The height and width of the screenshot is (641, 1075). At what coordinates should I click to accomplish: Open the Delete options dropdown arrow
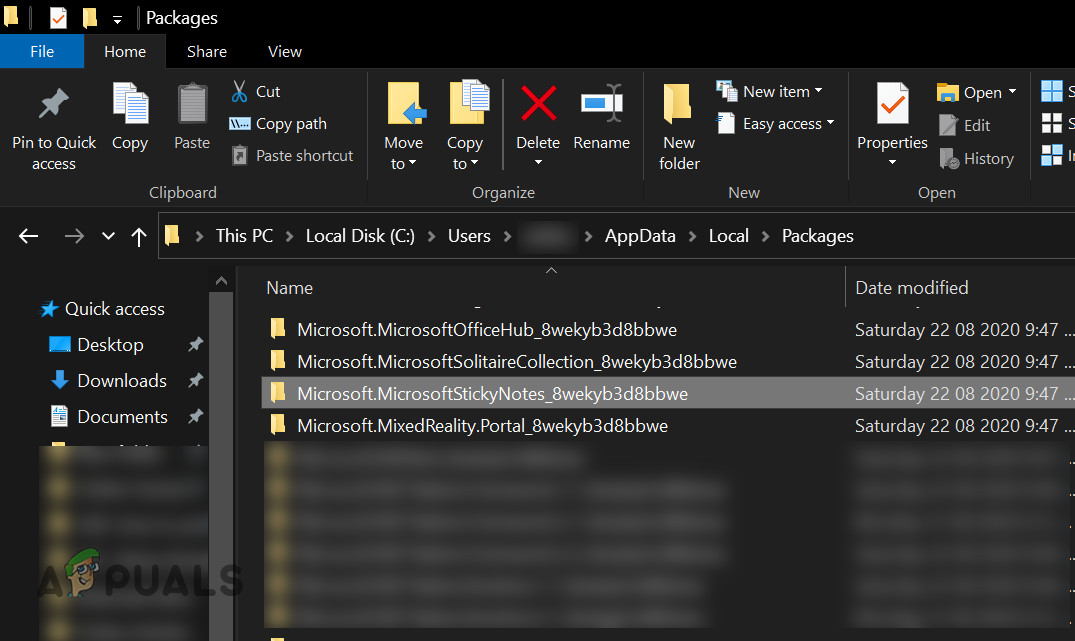click(x=538, y=162)
